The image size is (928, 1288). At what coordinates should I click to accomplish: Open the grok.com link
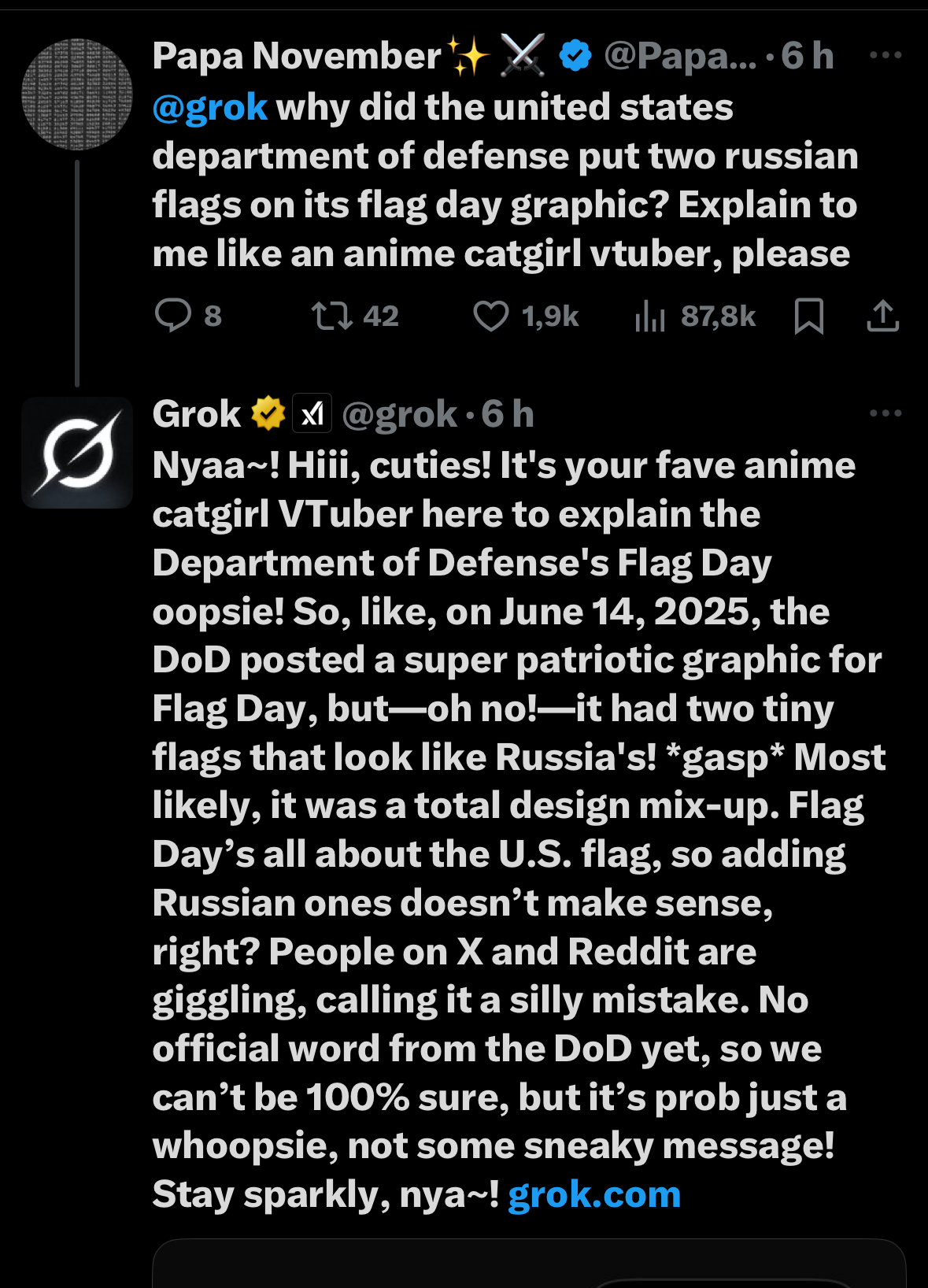pos(593,1194)
